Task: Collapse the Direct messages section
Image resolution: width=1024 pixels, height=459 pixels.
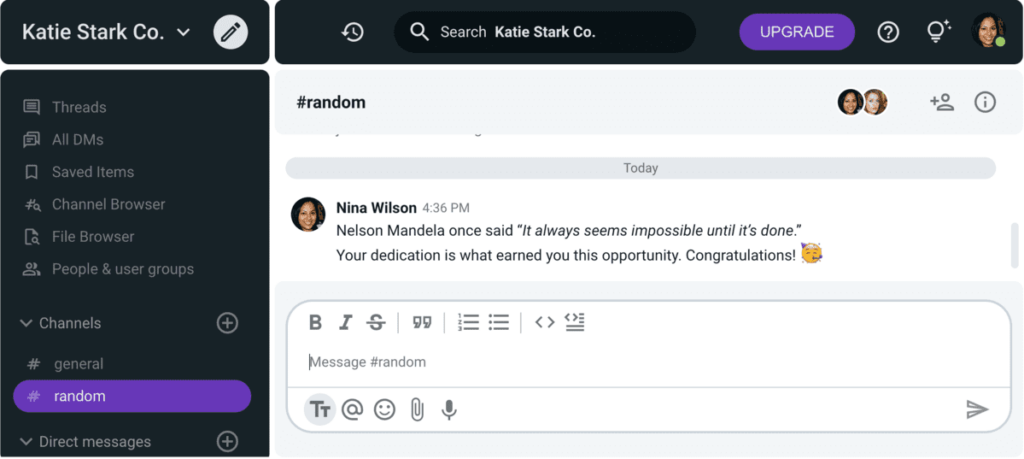Action: point(26,442)
